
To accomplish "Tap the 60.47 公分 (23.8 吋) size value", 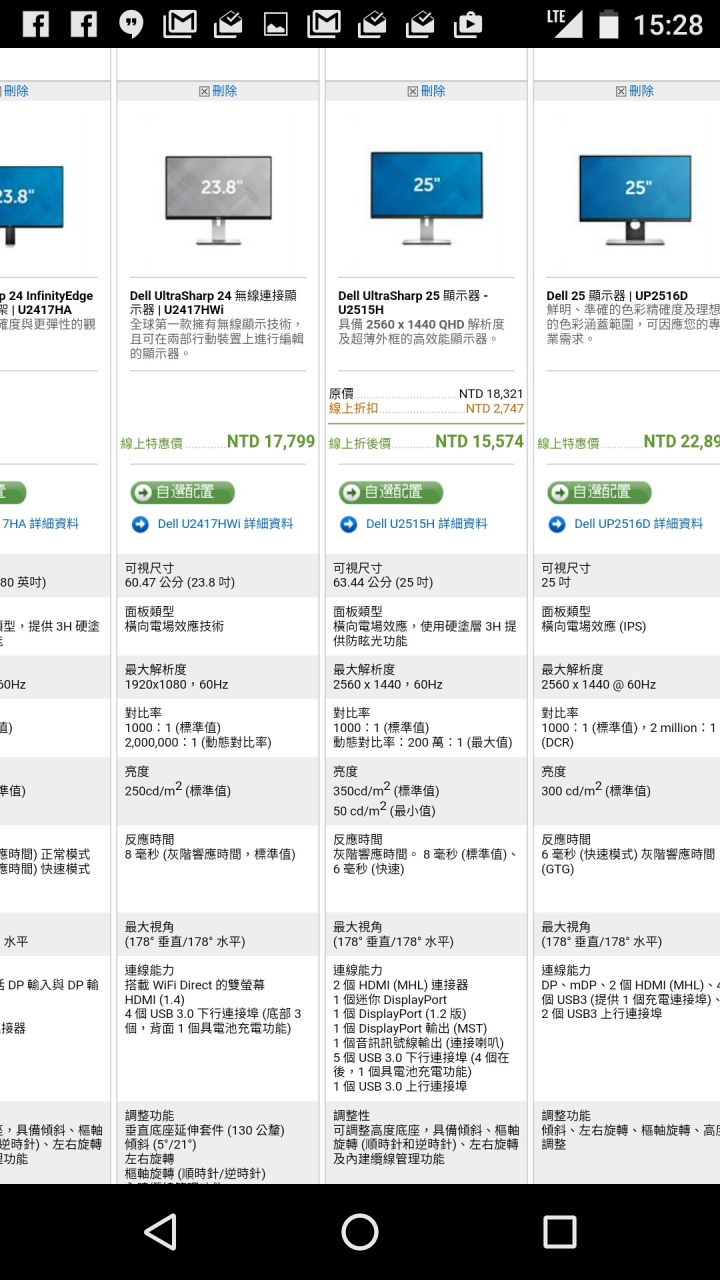I will tap(180, 583).
